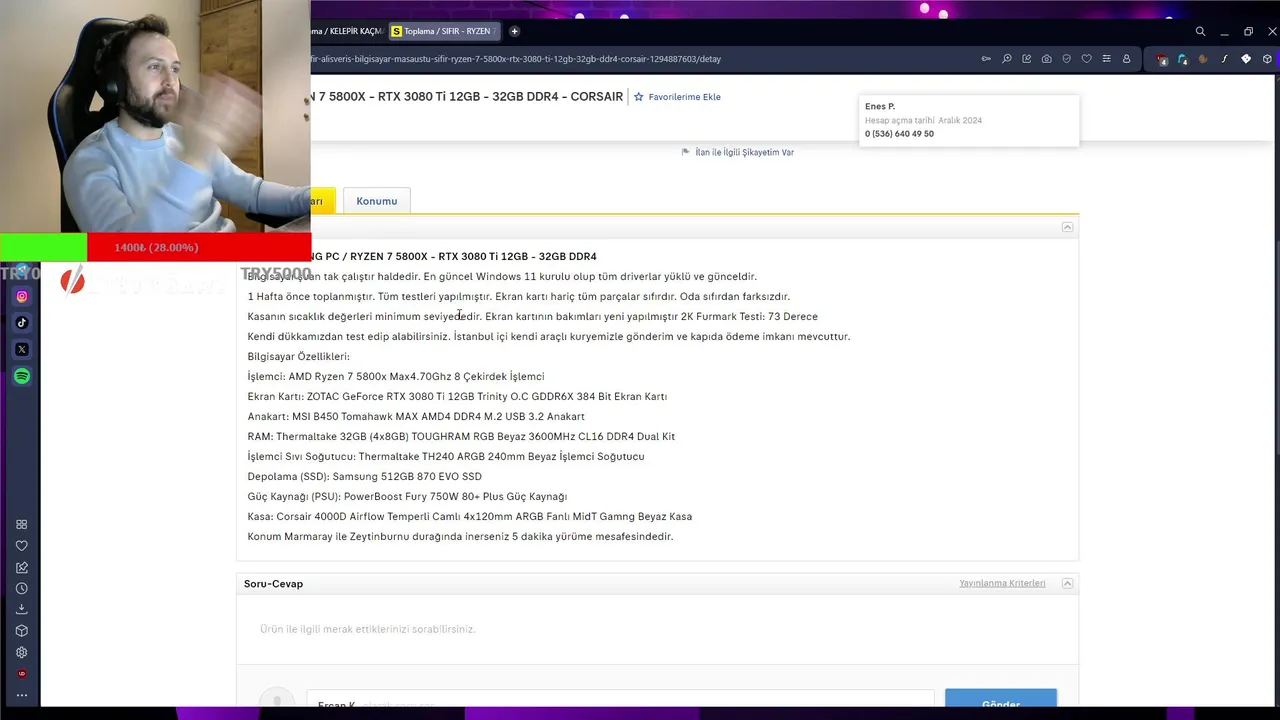Screen dimensions: 1280x720
Task: Click phone number '0 (536) 640 49 50'
Action: tap(899, 134)
